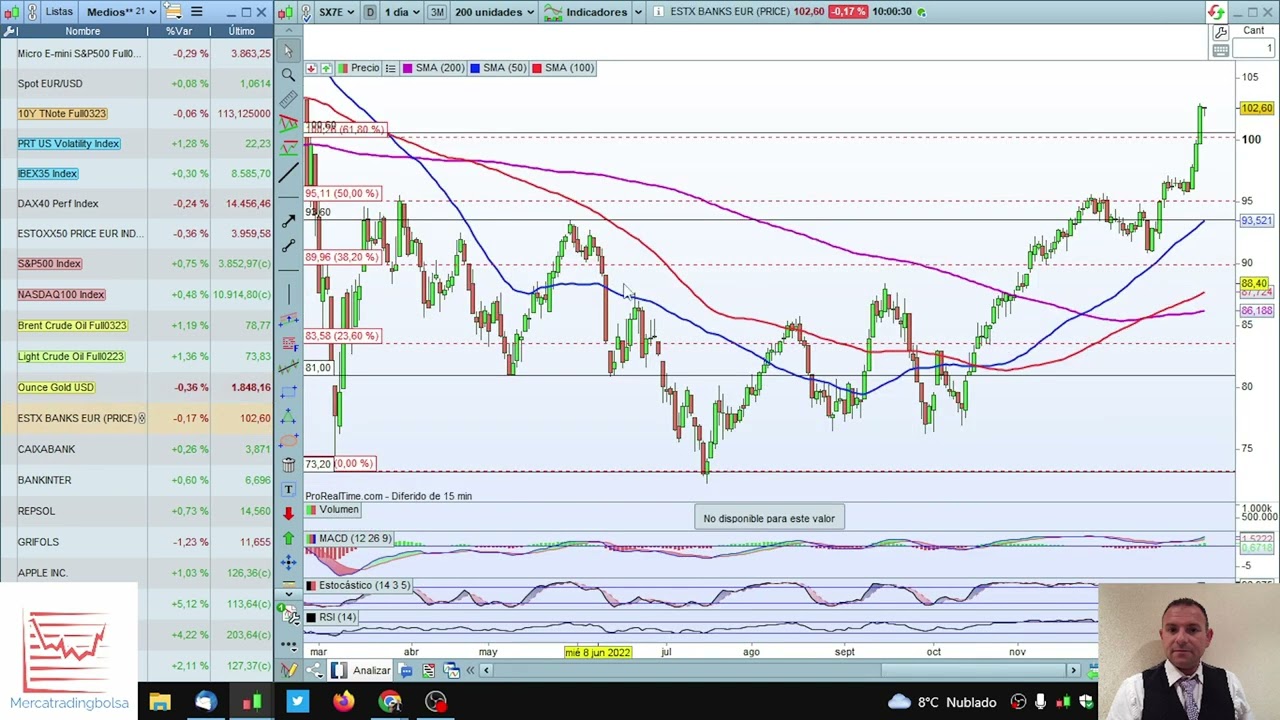This screenshot has width=1280, height=720.
Task: Choose the ellipse shape tool
Action: pos(288,441)
